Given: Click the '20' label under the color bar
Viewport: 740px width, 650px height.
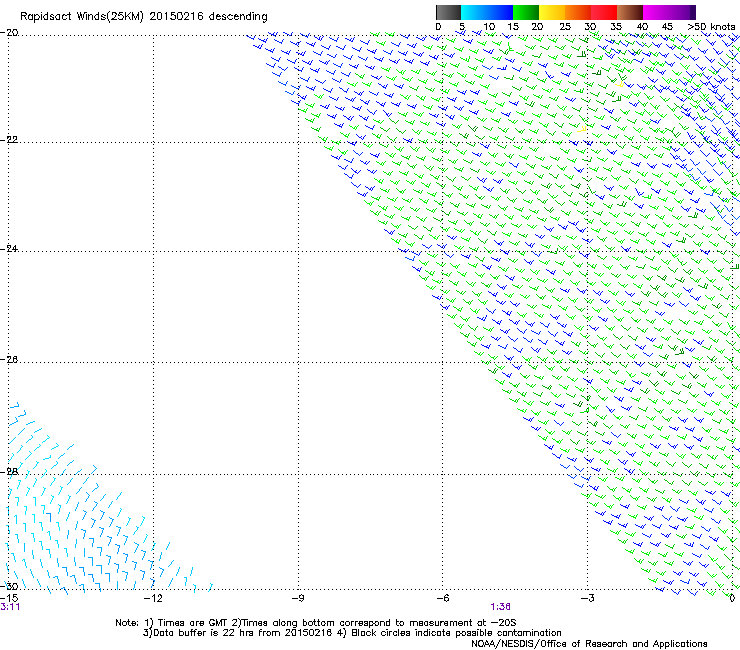Looking at the screenshot, I should click(x=537, y=27).
